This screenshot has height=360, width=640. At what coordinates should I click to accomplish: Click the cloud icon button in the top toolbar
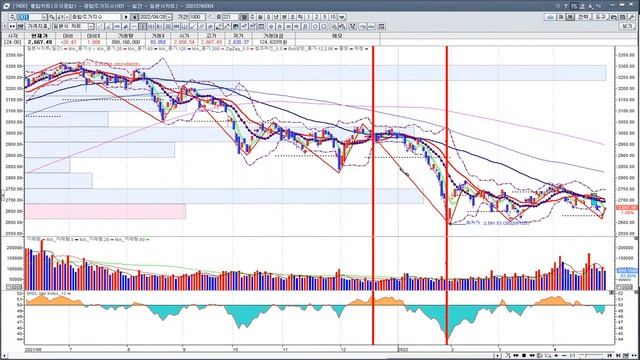[551, 17]
